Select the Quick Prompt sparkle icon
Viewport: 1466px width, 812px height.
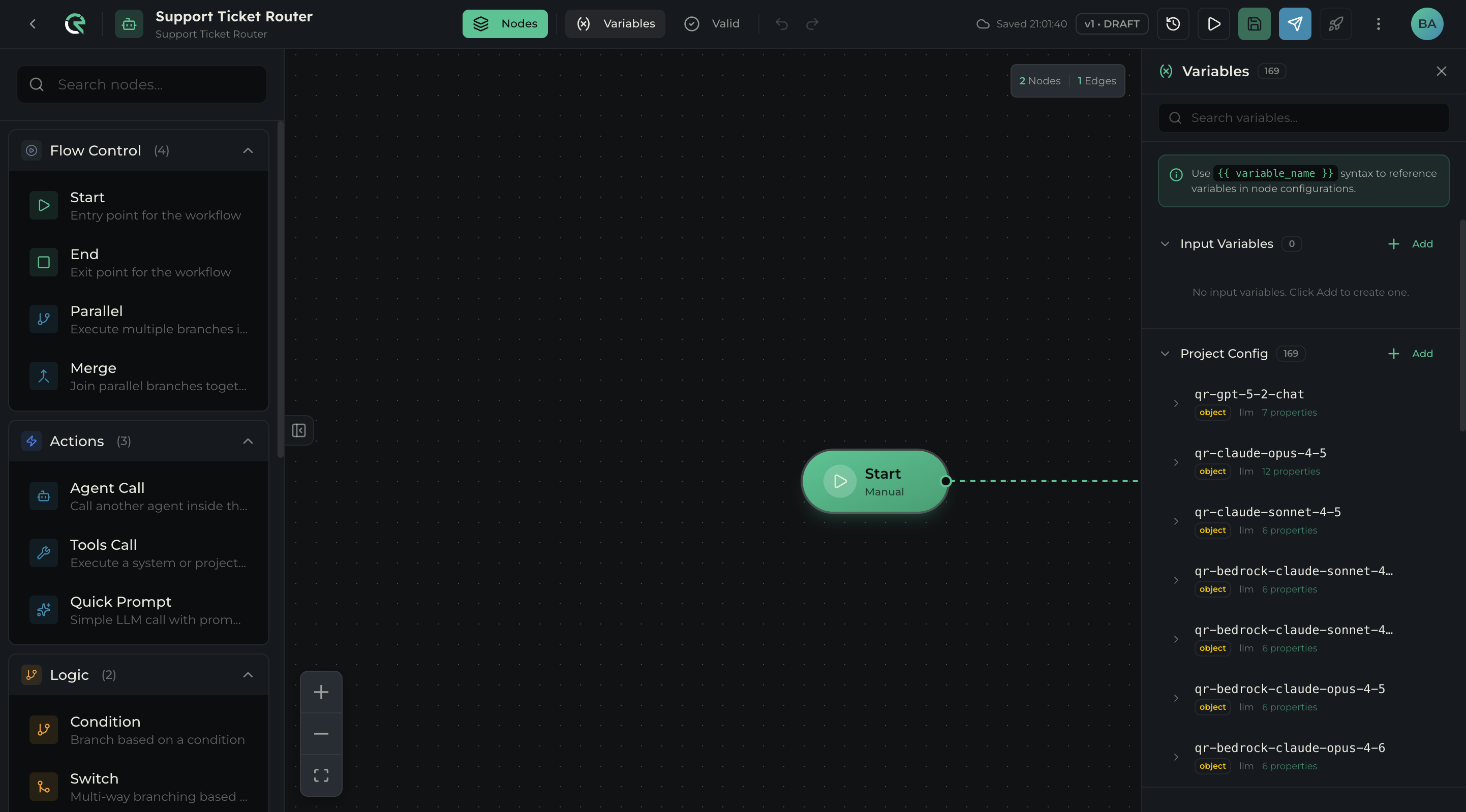[44, 610]
